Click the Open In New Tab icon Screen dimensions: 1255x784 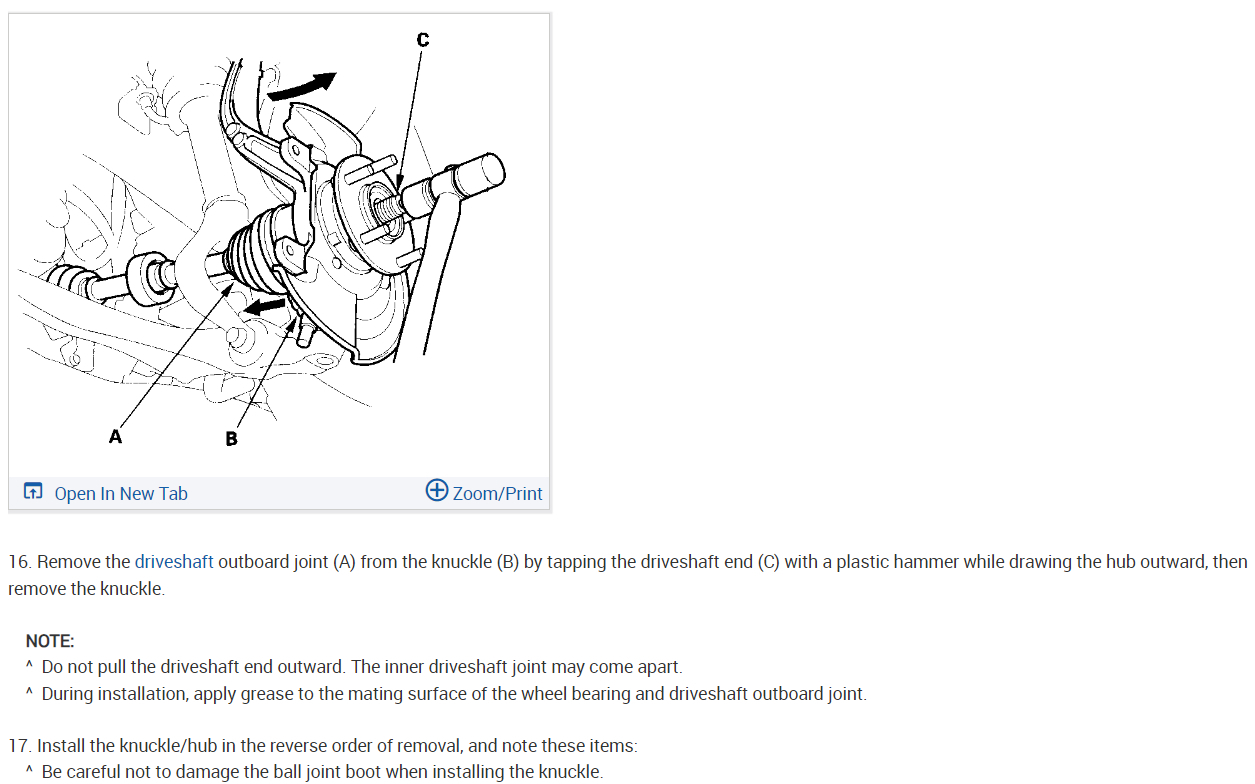click(x=33, y=492)
